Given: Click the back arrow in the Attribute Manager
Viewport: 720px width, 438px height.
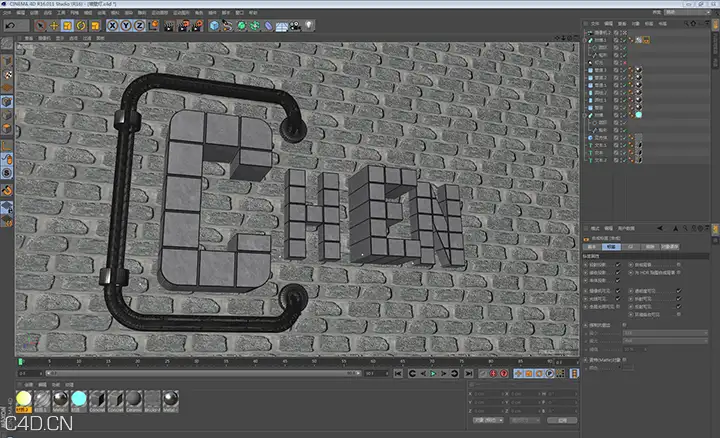Looking at the screenshot, I should click(660, 228).
